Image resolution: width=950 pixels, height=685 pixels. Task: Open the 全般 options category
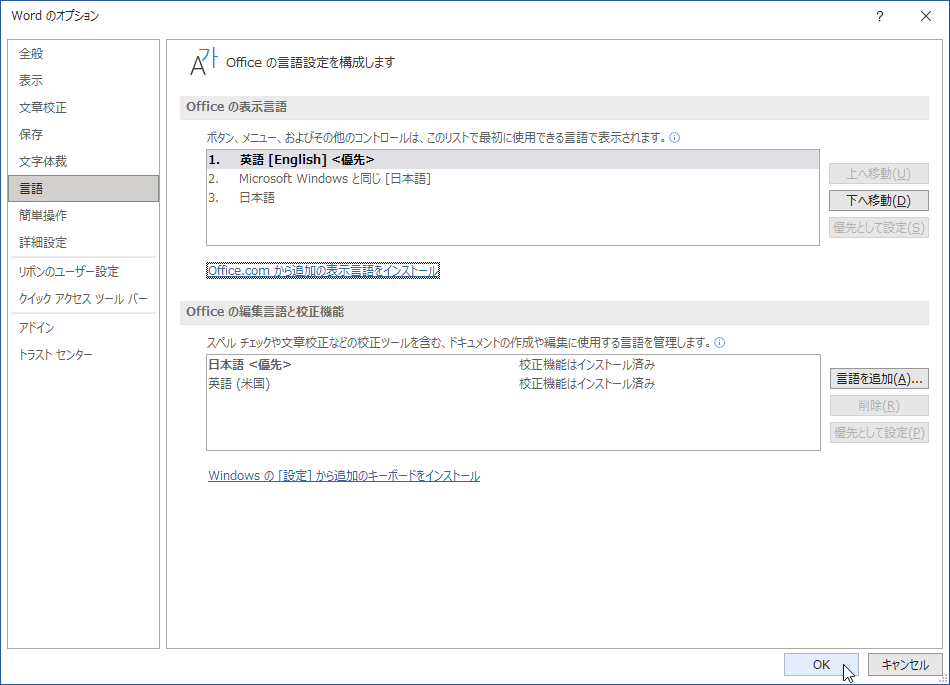click(x=84, y=53)
